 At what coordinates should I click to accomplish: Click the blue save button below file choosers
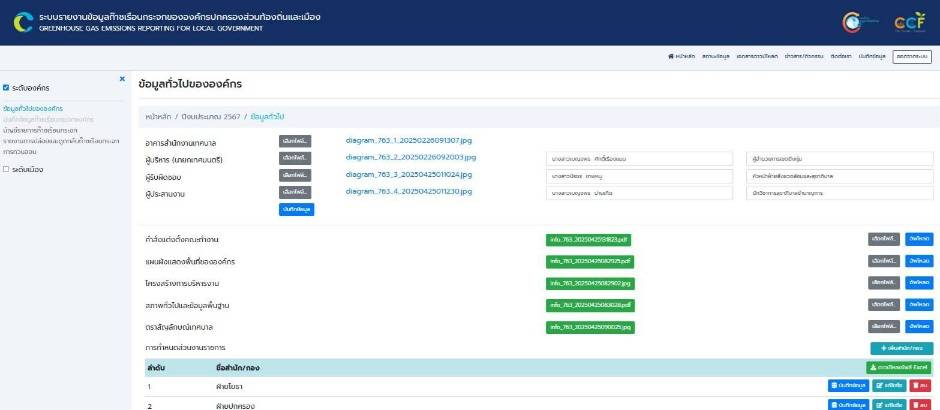[x=295, y=209]
